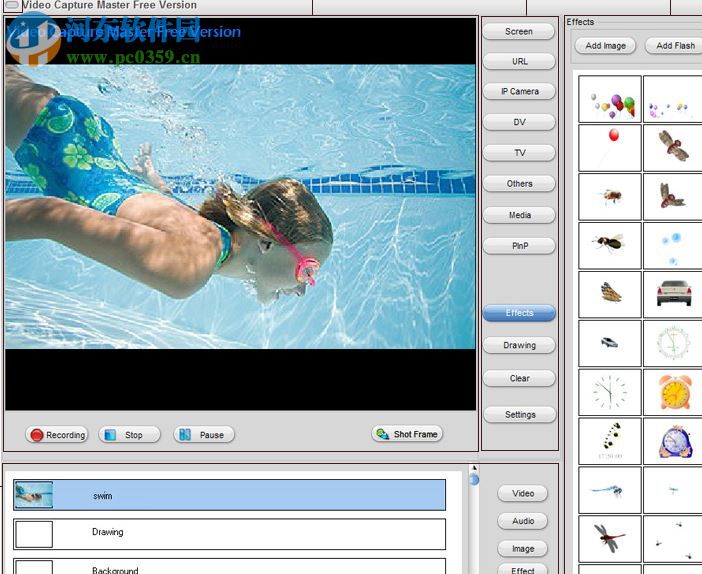Choose the red dragonfly effect
Image resolution: width=702 pixels, height=574 pixels.
pyautogui.click(x=610, y=539)
